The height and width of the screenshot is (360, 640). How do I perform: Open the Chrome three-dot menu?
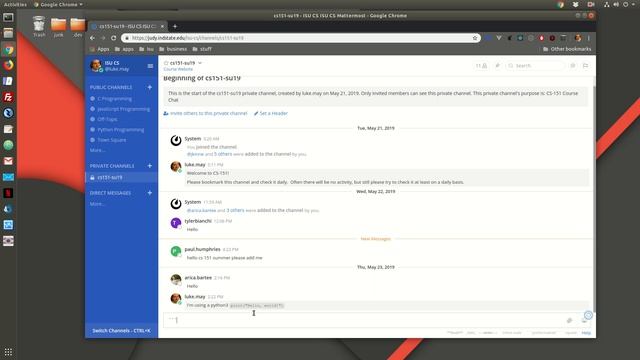[589, 38]
